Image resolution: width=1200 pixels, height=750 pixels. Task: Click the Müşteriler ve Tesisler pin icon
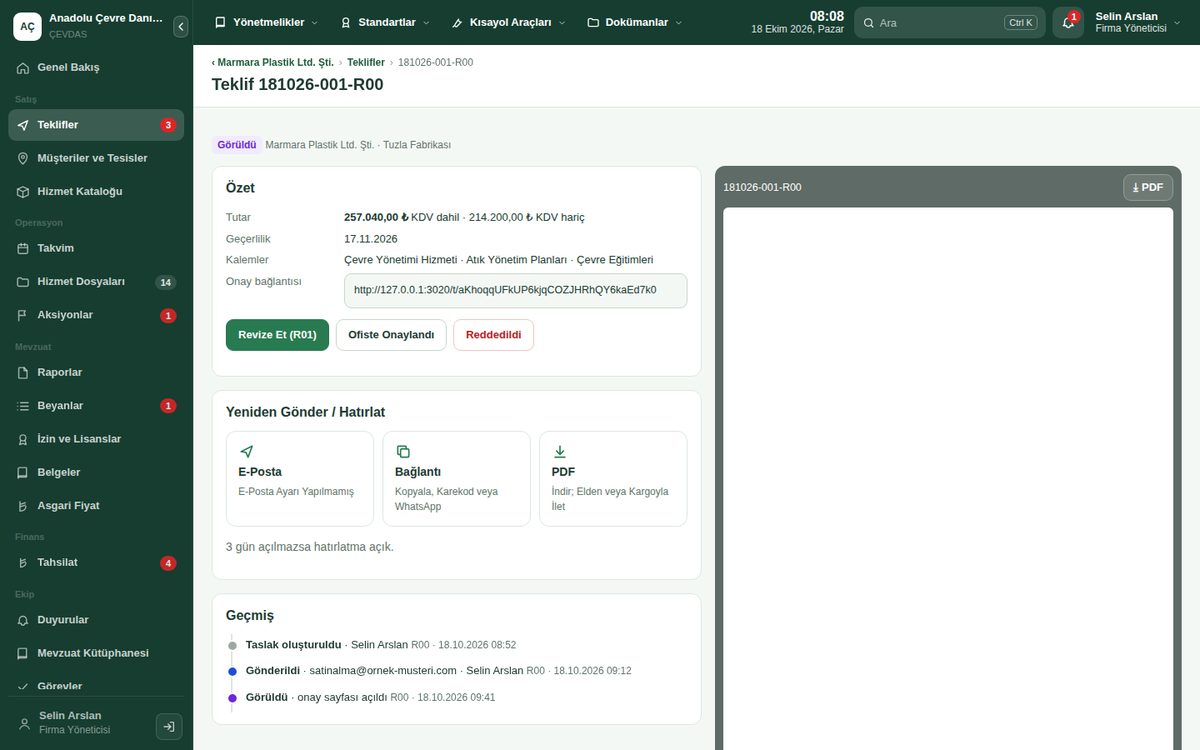click(23, 158)
